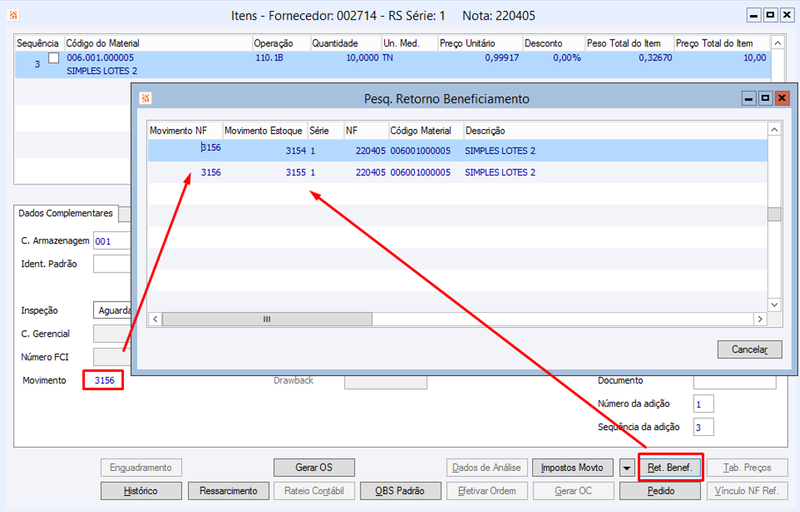Viewport: 800px width, 512px height.
Task: Click the horizontal scrollbar thumb in the search dialog
Action: [267, 319]
